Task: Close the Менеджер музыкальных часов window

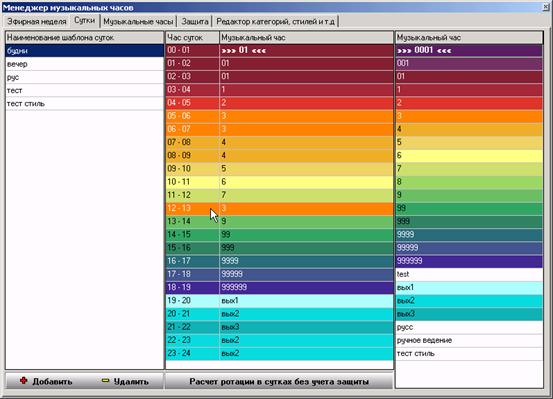Action: tap(547, 7)
